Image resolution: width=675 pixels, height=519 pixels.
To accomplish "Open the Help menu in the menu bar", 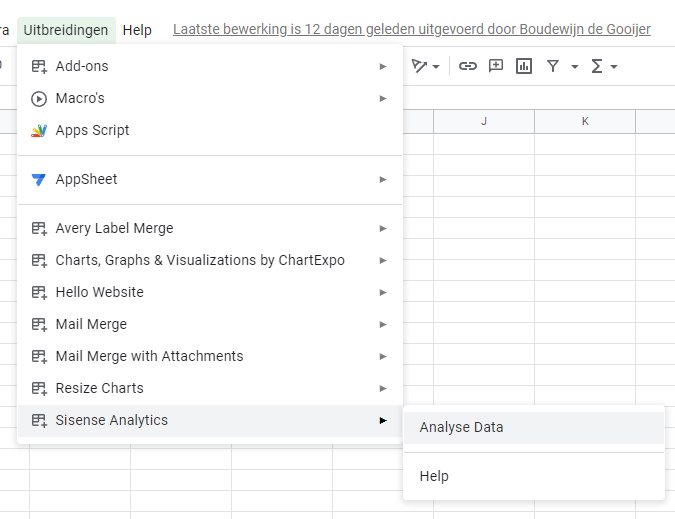I will tap(137, 30).
